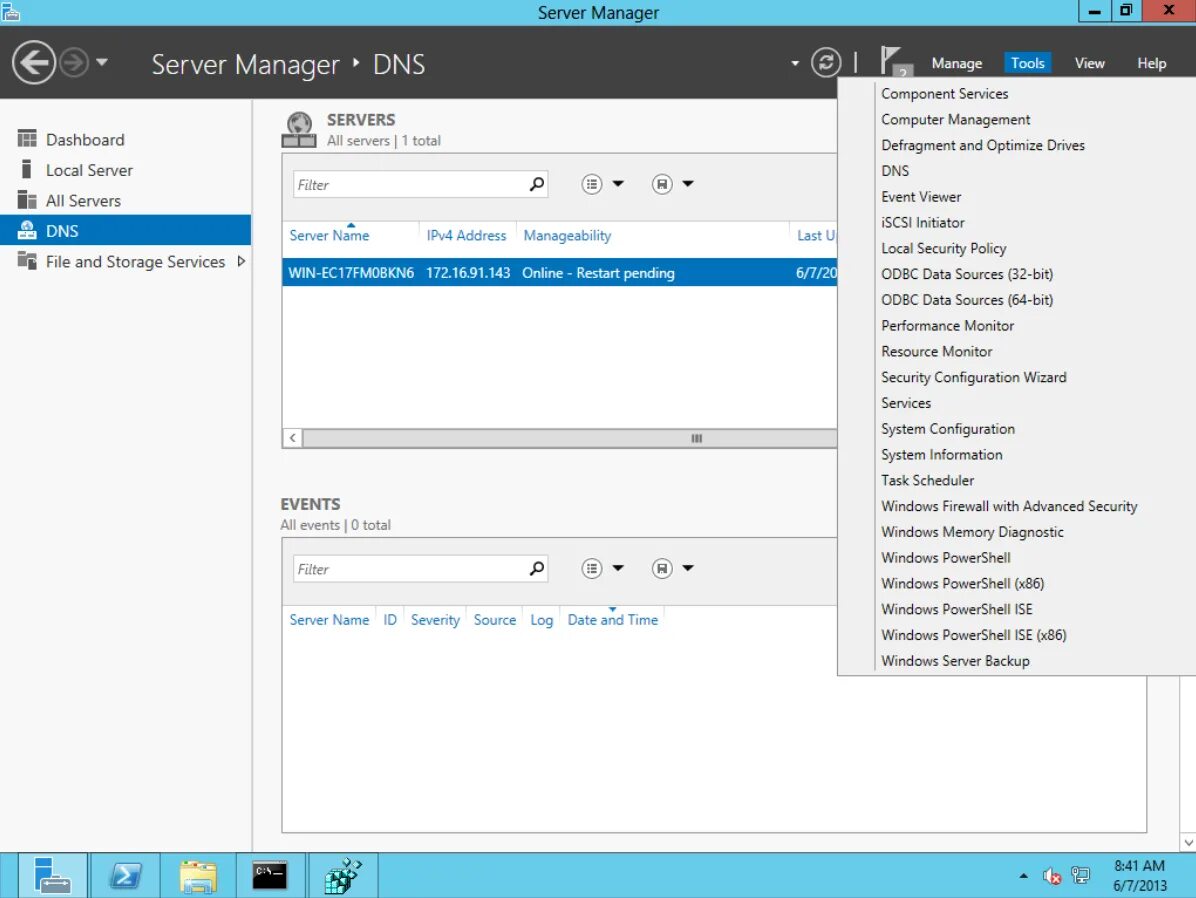
Task: Open Computer Management from Tools menu
Action: tap(955, 120)
